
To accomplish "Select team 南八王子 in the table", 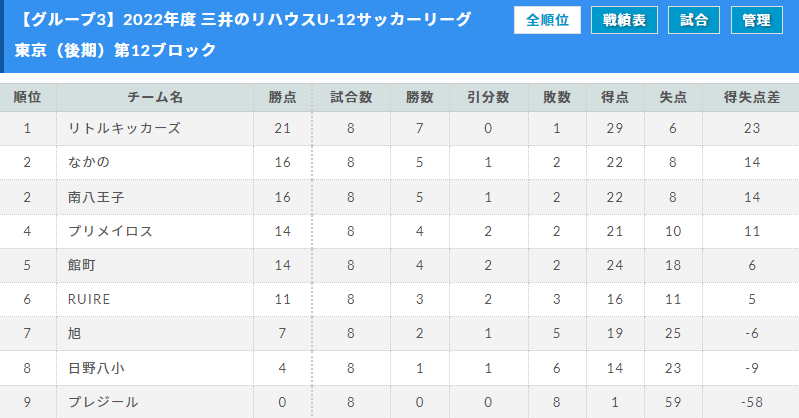I will click(x=96, y=197).
